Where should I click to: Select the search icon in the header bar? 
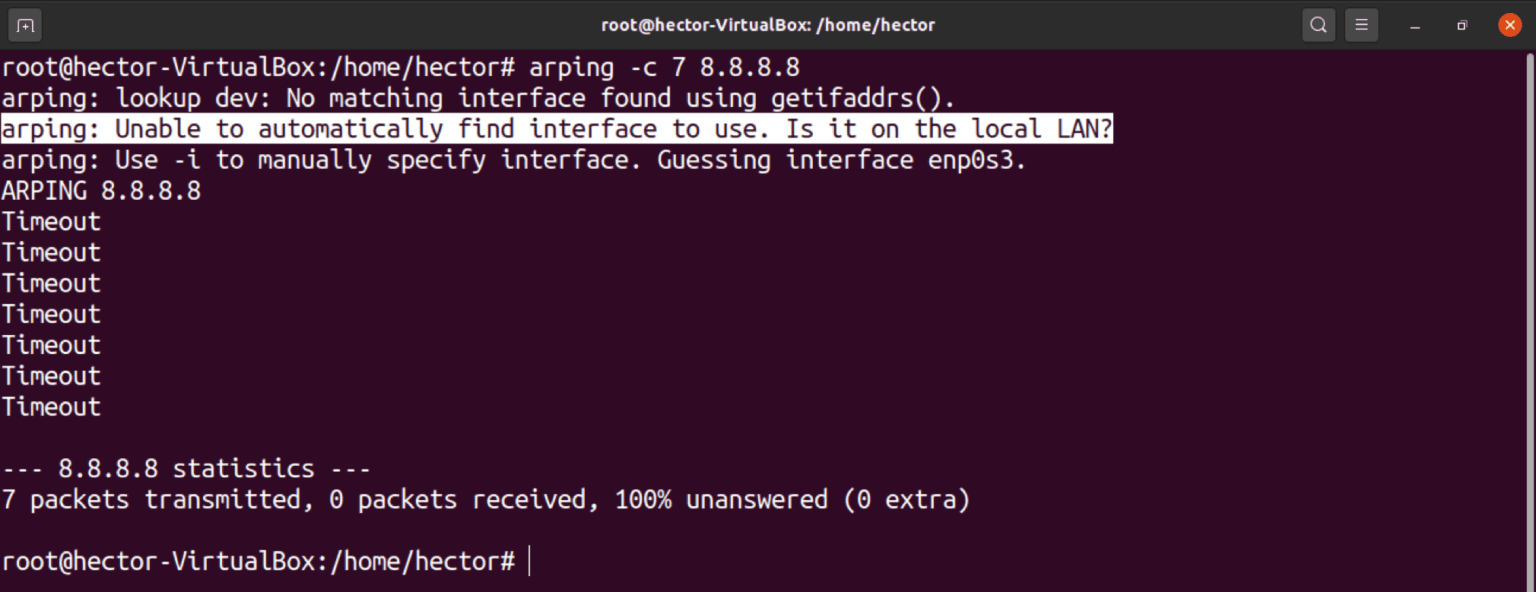tap(1318, 25)
